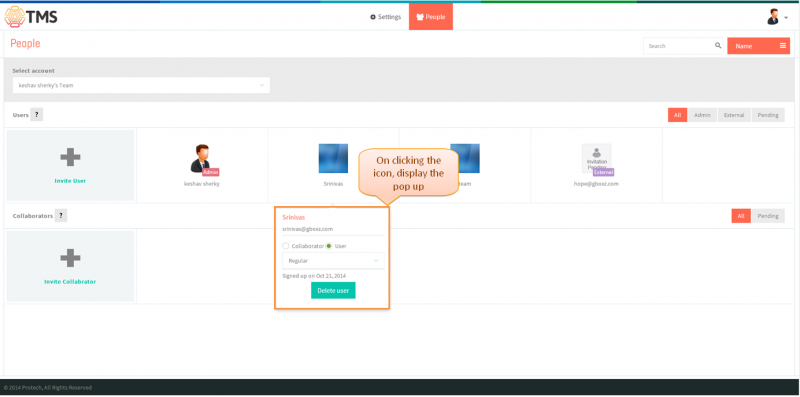Viewport: 800px width, 397px height.
Task: Click the Srinivas name in popup
Action: (294, 217)
